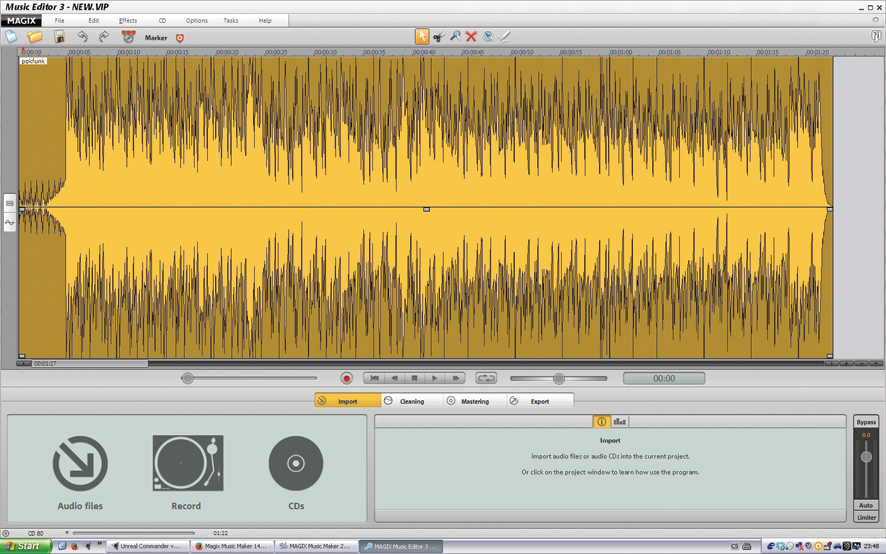Open the File menu
The height and width of the screenshot is (554, 886).
coord(59,20)
